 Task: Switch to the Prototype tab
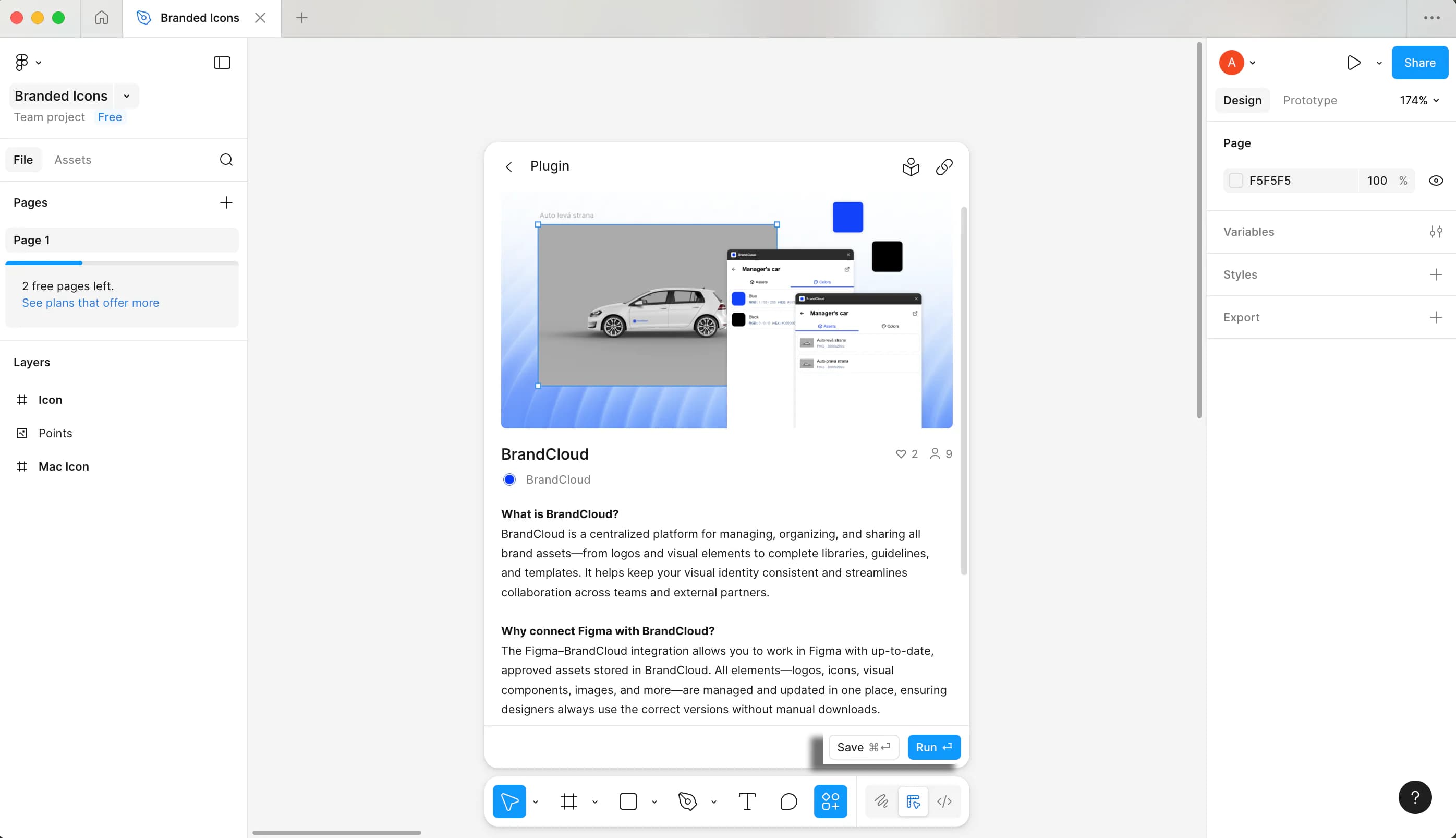point(1309,100)
